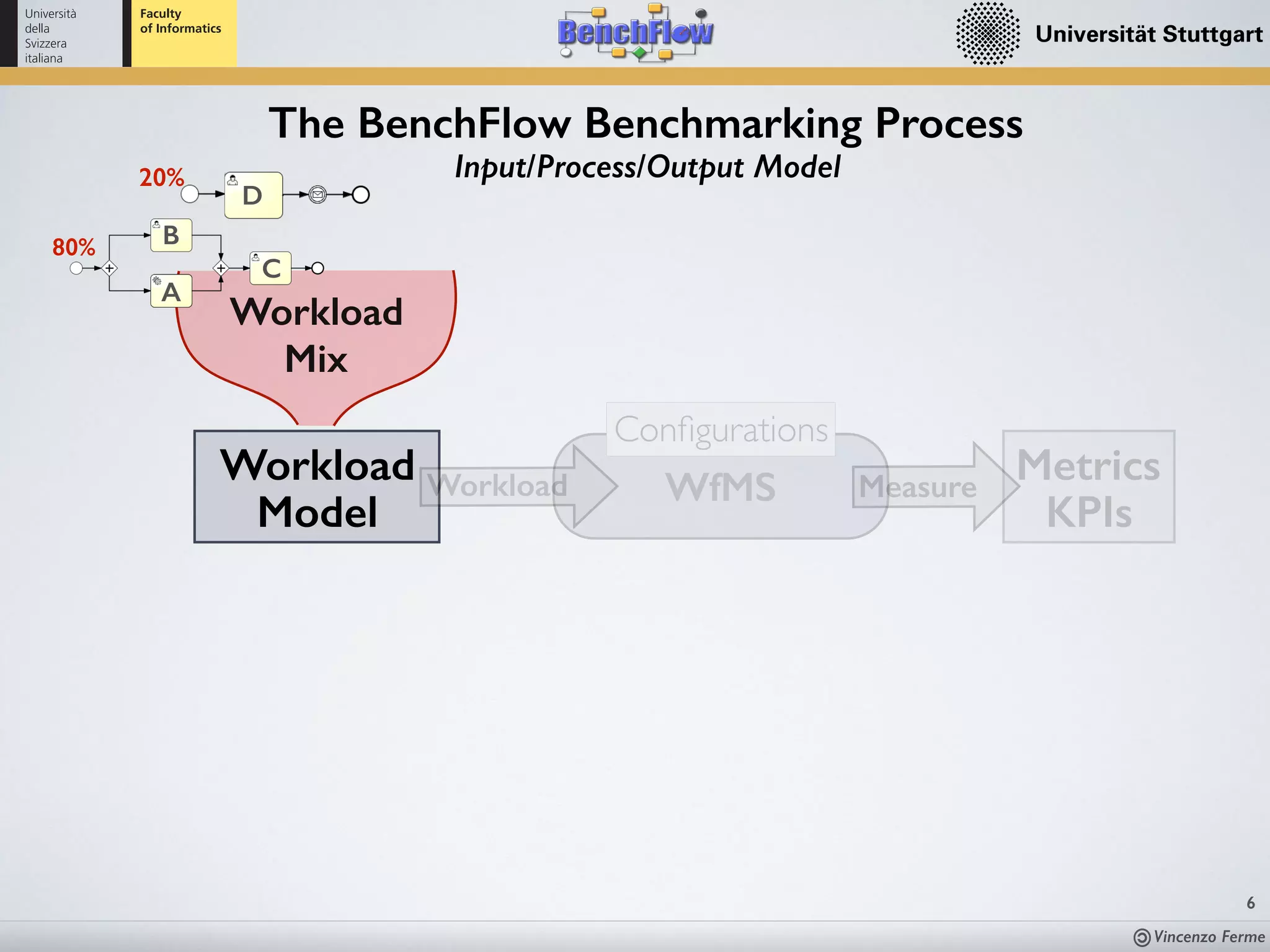Click 'Università della Svizzera italiana' text
The width and height of the screenshot is (1270, 952).
[50, 36]
